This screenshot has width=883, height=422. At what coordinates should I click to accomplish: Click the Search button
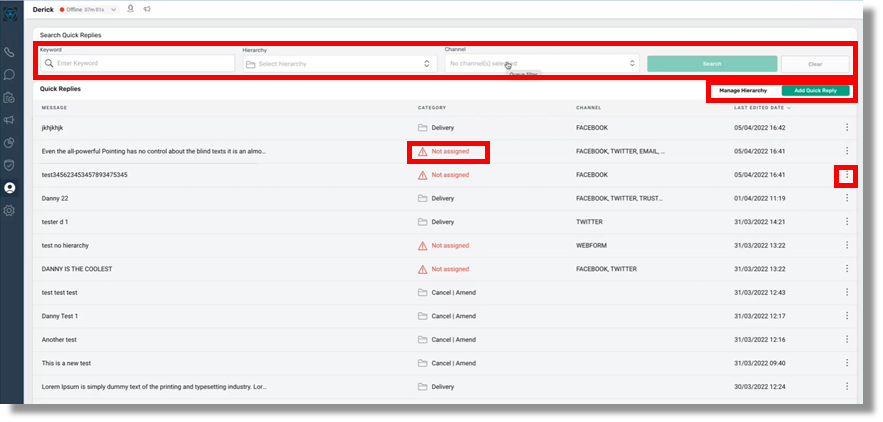tap(711, 64)
